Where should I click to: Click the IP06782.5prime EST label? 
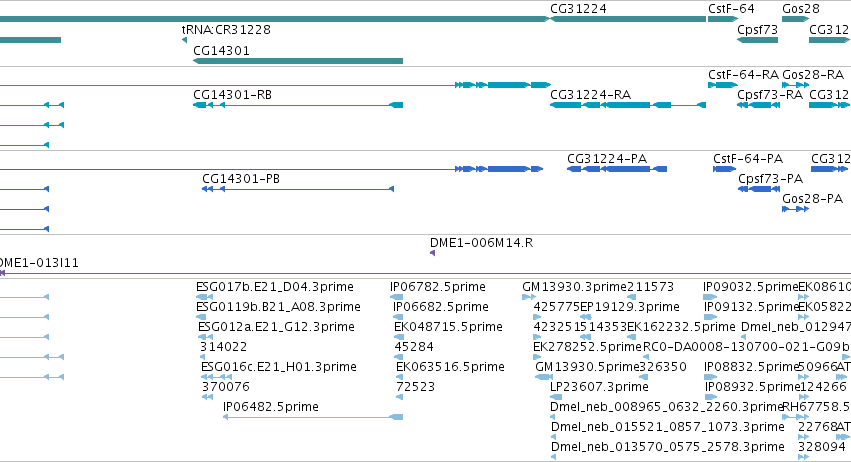tap(437, 287)
